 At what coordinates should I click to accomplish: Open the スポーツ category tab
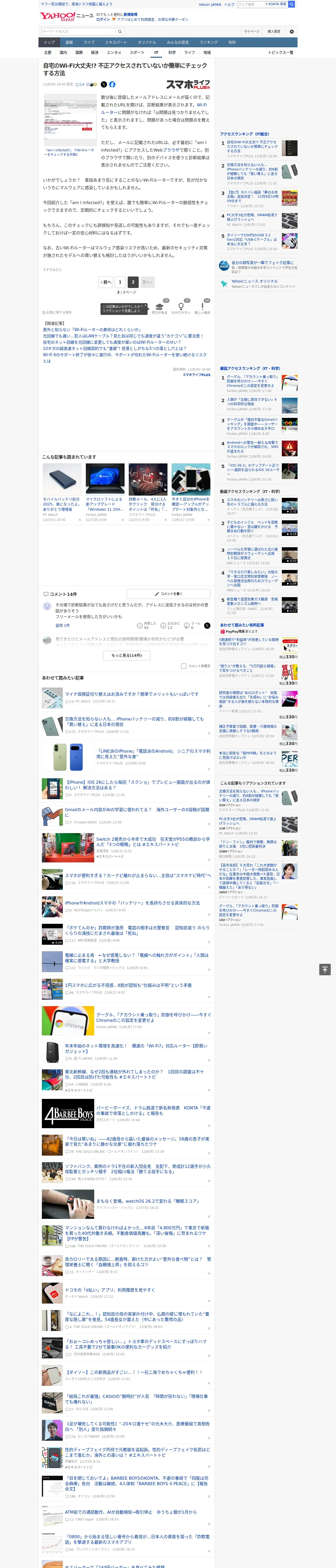(137, 52)
